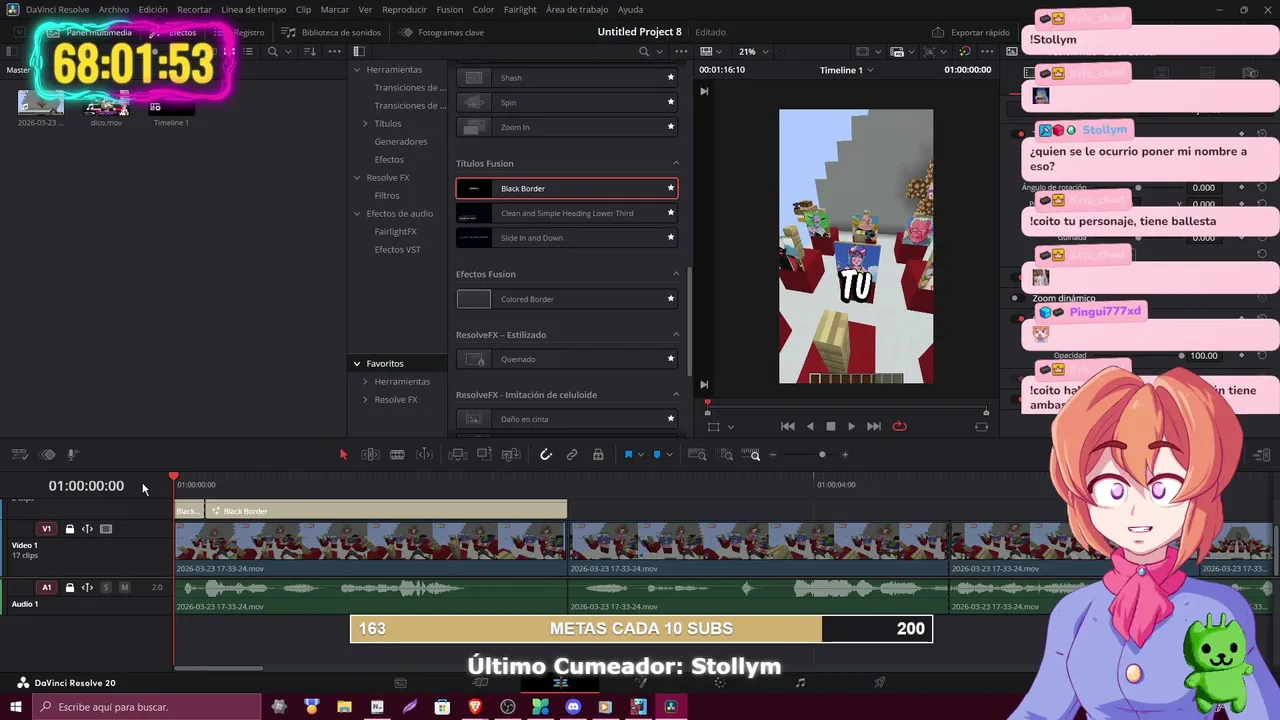Select Slide In and Down title
This screenshot has width=1280, height=720.
pyautogui.click(x=567, y=238)
